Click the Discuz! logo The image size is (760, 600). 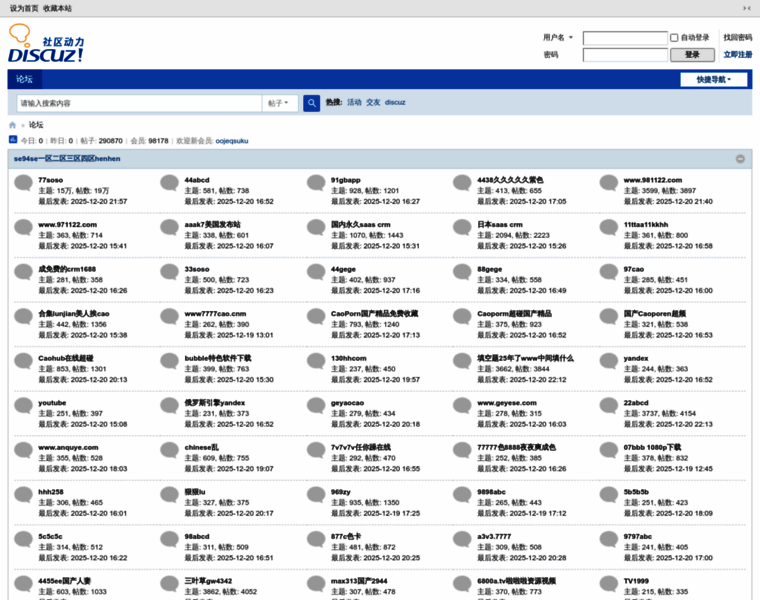[x=46, y=43]
